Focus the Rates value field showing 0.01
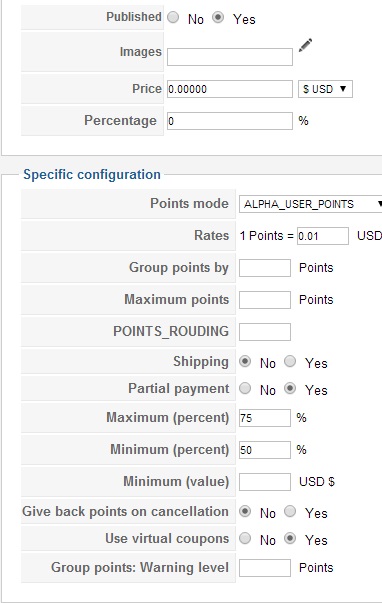The width and height of the screenshot is (382, 603). click(323, 236)
